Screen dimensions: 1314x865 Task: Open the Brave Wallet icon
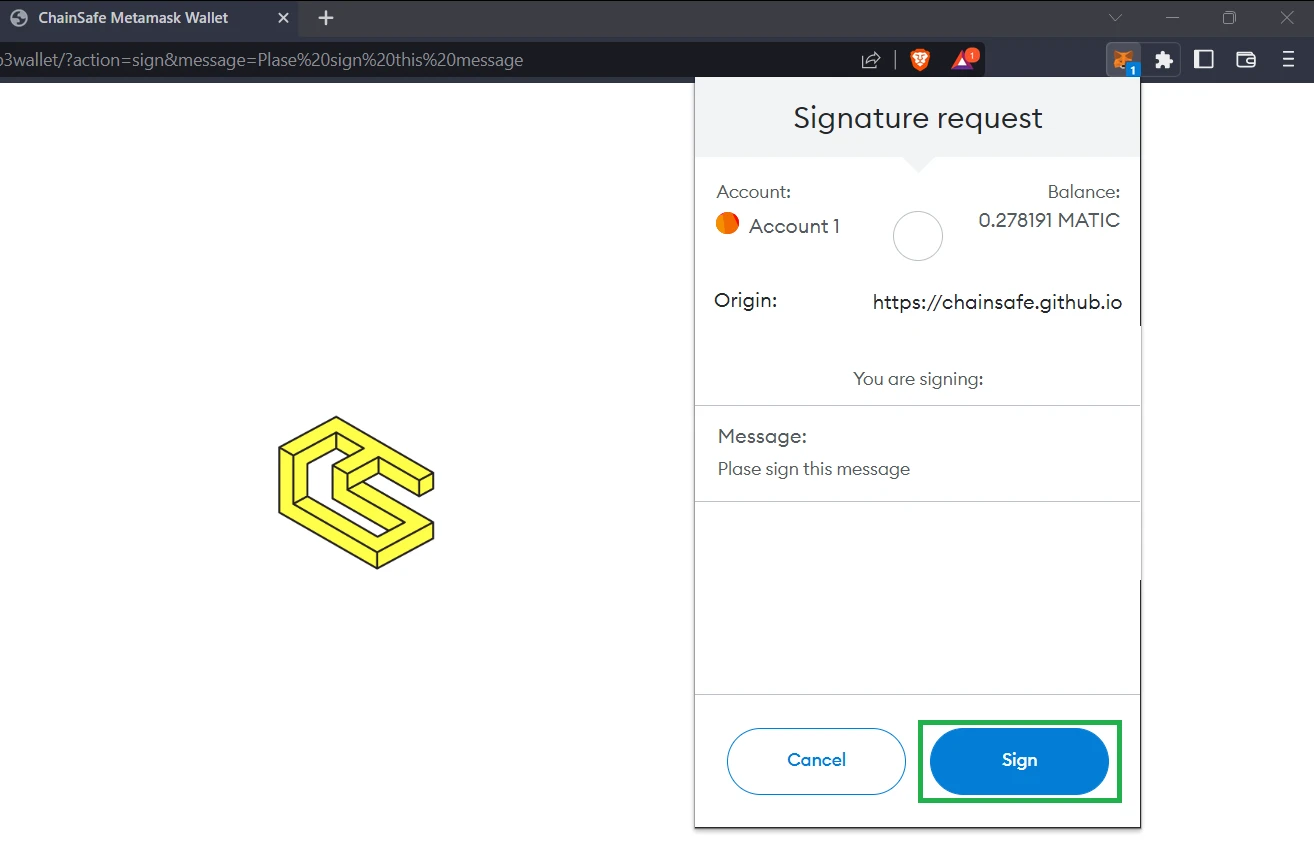point(1246,60)
